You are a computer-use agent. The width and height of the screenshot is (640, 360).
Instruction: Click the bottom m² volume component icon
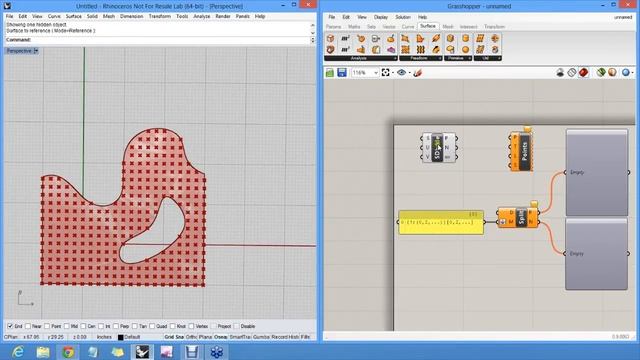point(345,49)
